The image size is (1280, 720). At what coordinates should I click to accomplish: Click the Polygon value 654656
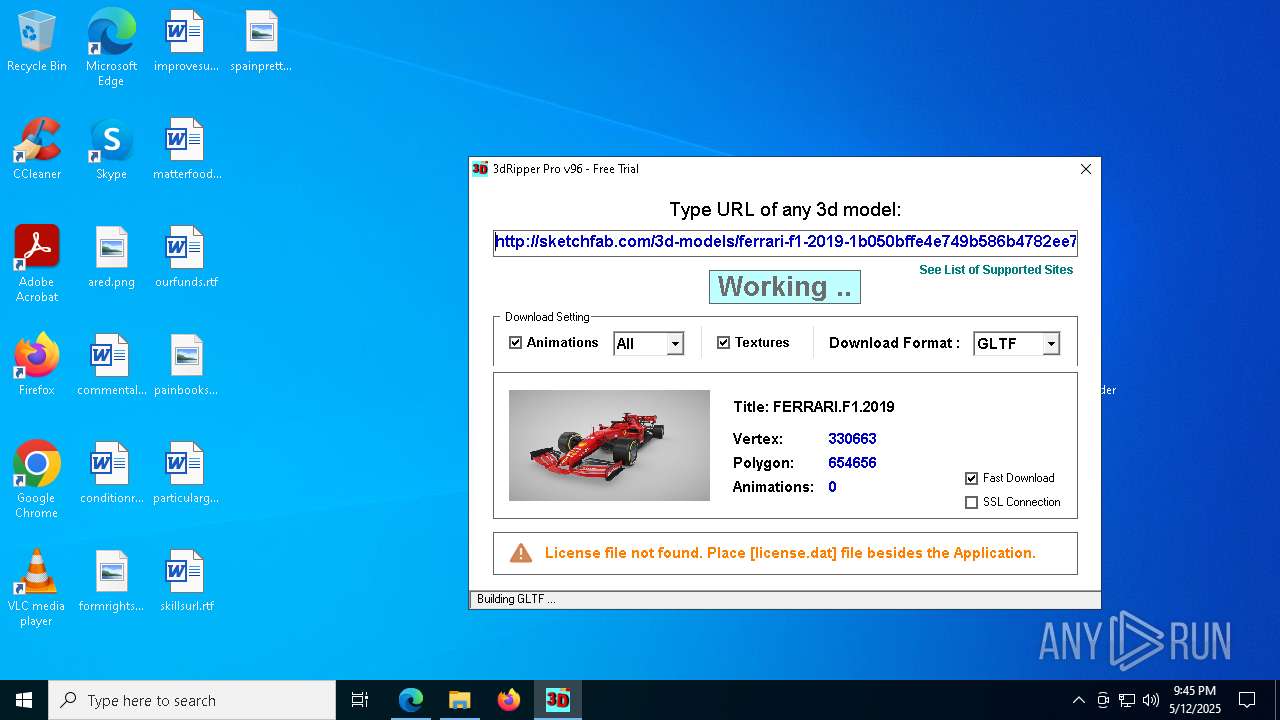click(852, 463)
